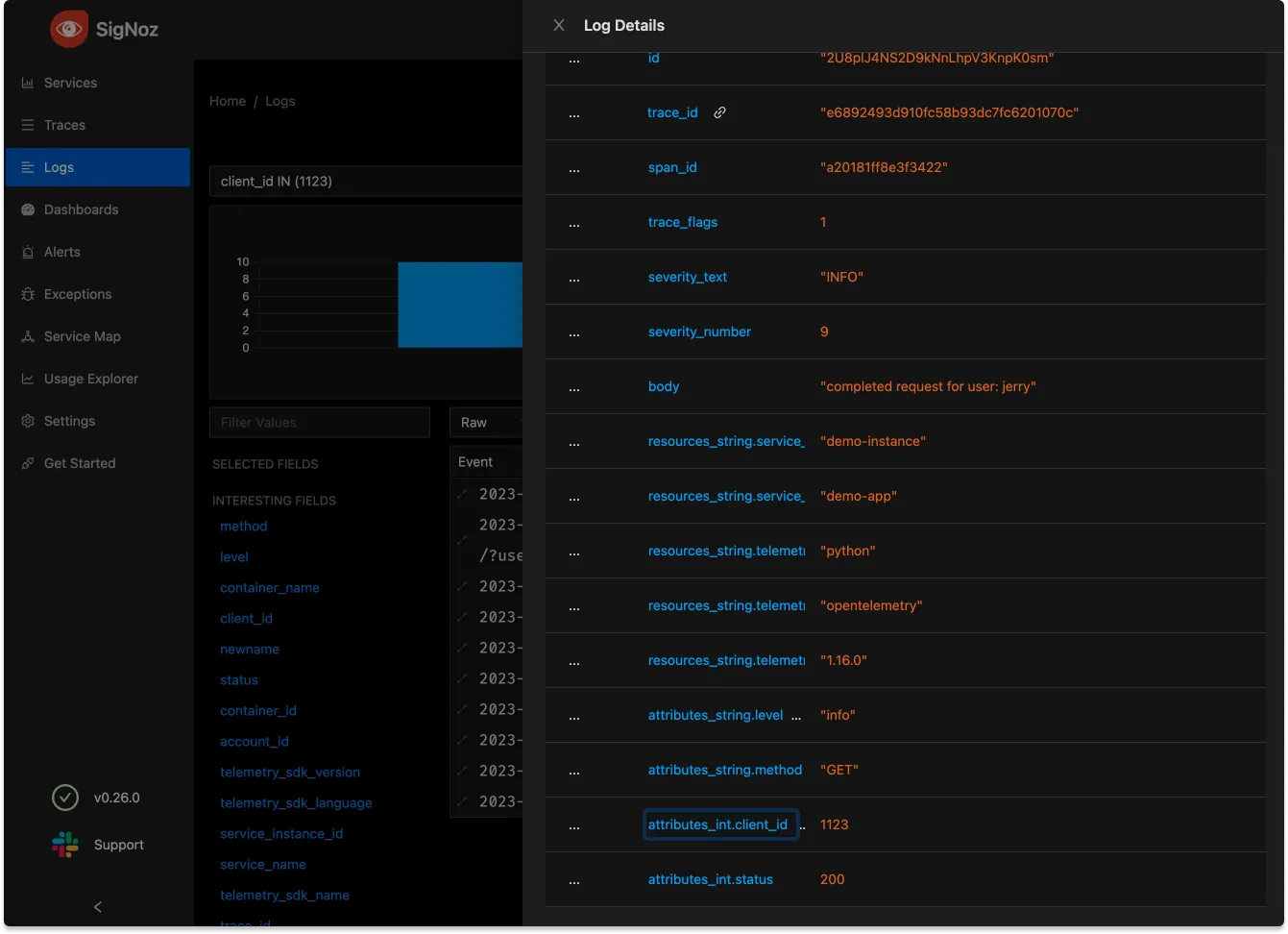Open Alerts in the sidebar

(97, 252)
